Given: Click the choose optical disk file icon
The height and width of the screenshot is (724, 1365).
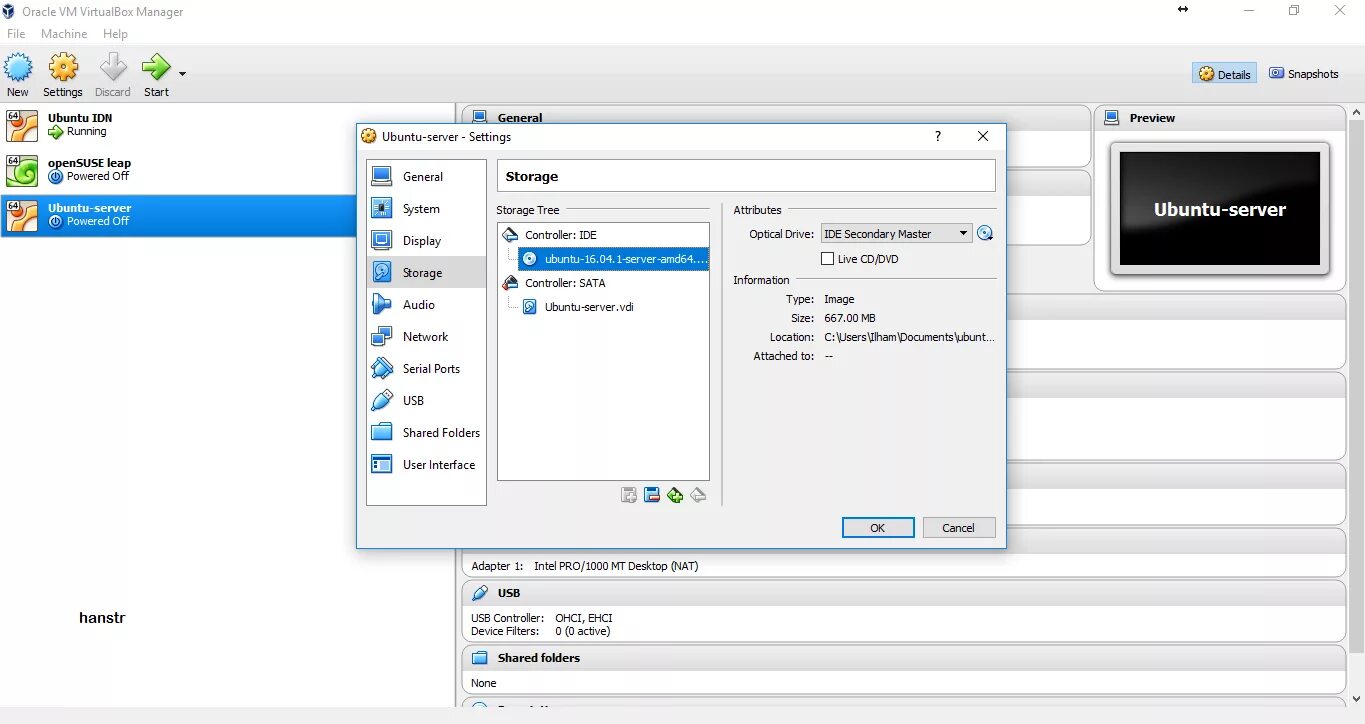Looking at the screenshot, I should [985, 234].
